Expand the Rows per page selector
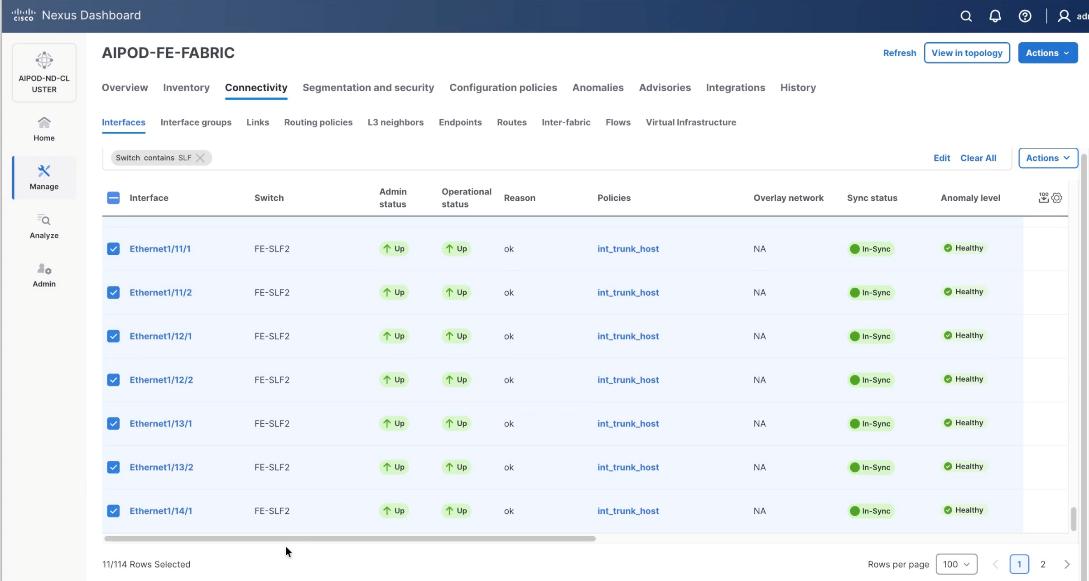 (955, 564)
